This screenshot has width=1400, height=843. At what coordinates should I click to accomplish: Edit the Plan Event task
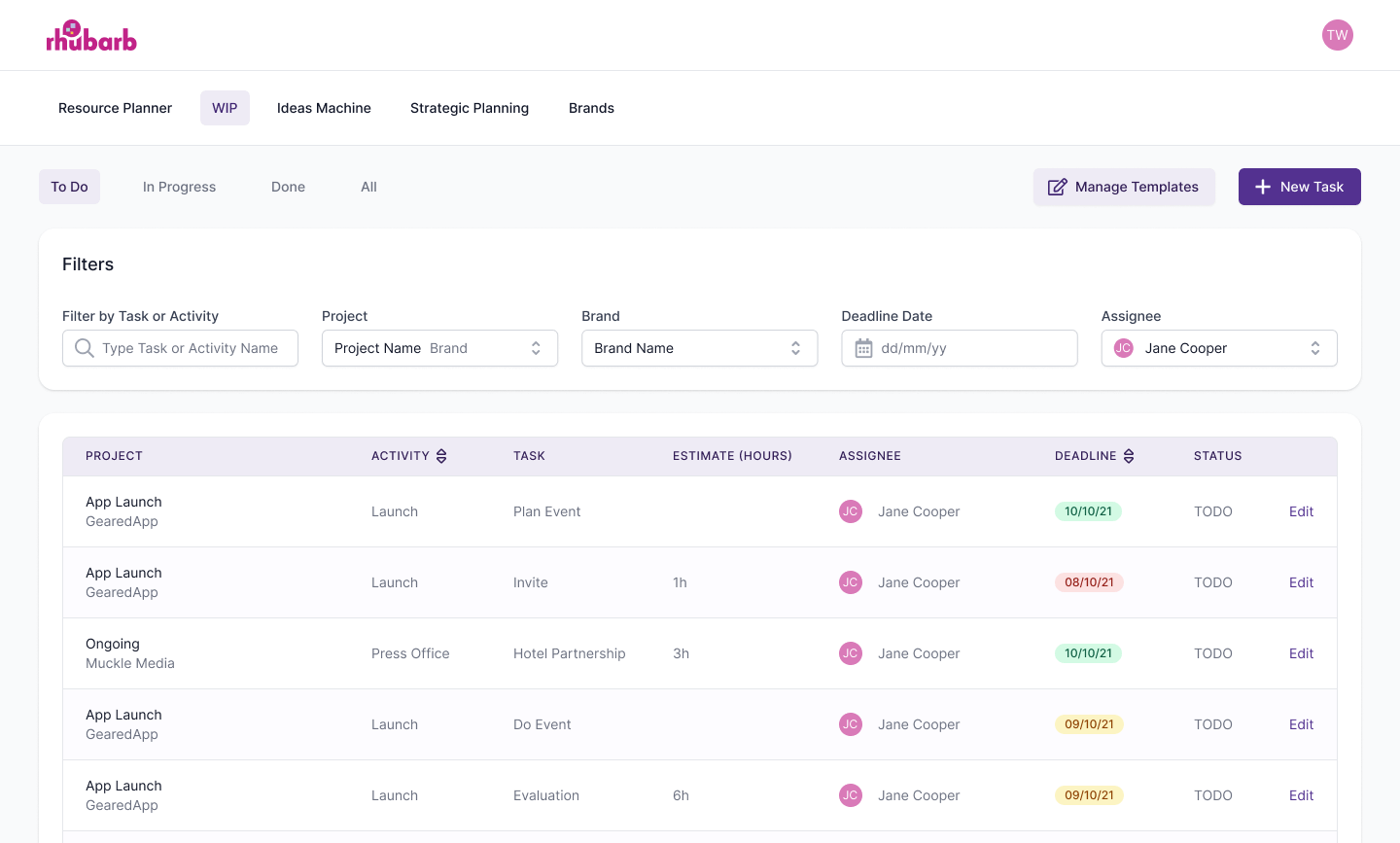[1301, 511]
